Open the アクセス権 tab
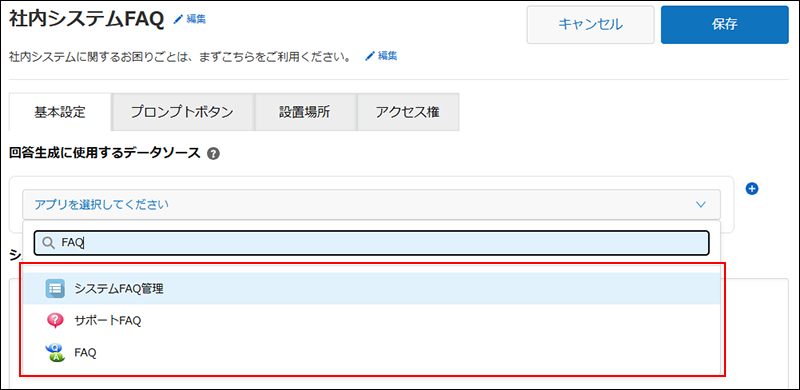This screenshot has height=390, width=800. pos(408,112)
